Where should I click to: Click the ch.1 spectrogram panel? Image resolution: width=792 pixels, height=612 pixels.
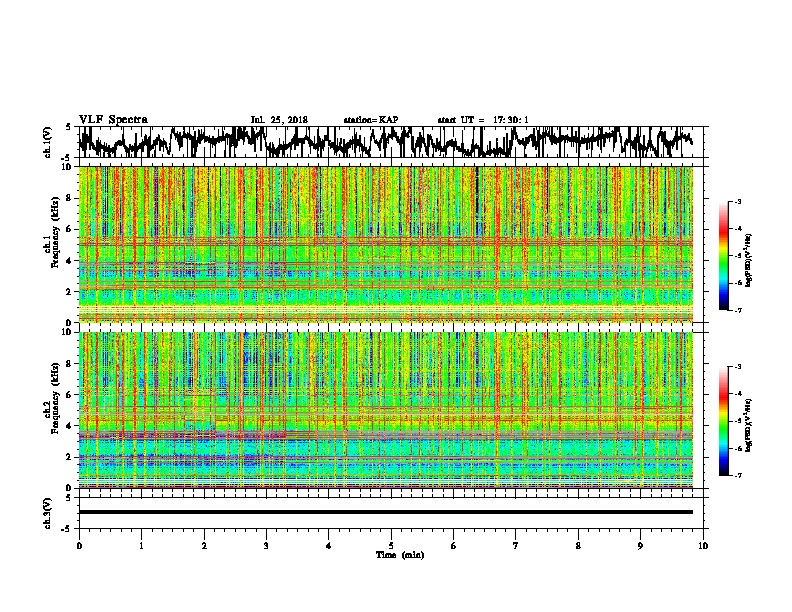386,244
